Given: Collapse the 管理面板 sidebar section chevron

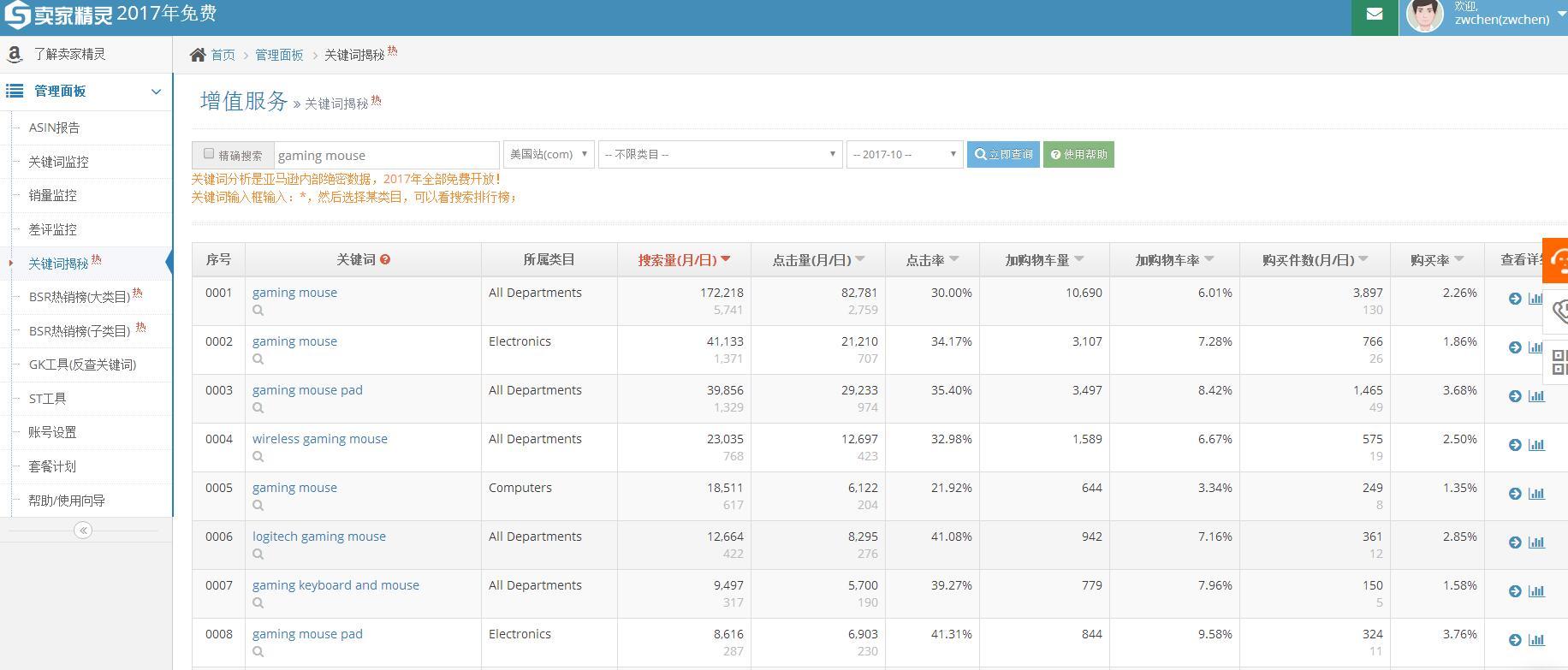Looking at the screenshot, I should coord(156,92).
